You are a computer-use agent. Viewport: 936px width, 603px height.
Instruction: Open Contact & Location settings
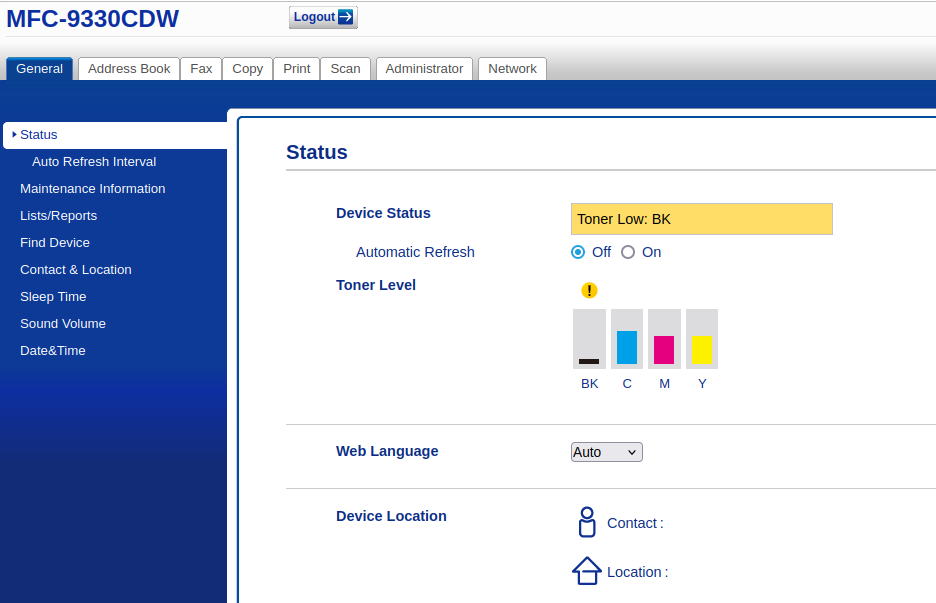[76, 269]
